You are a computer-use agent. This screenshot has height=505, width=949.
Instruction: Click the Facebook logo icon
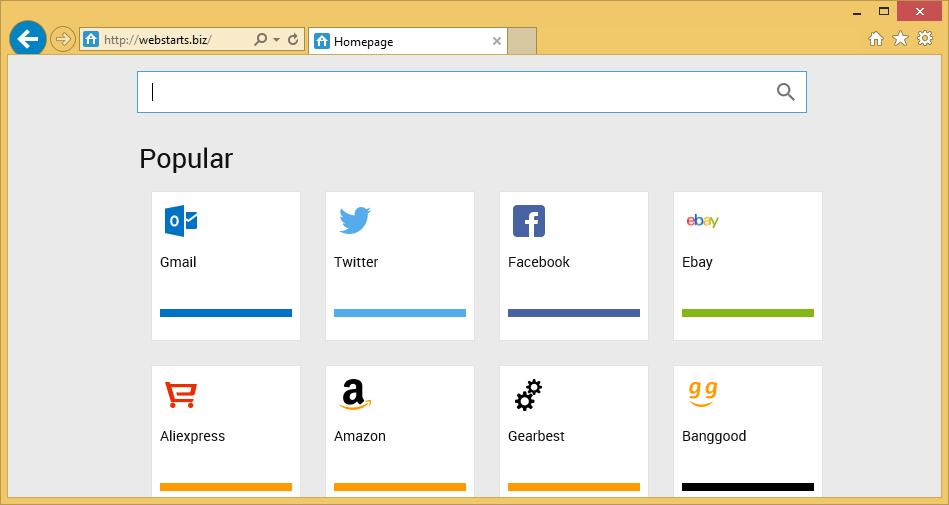[528, 221]
